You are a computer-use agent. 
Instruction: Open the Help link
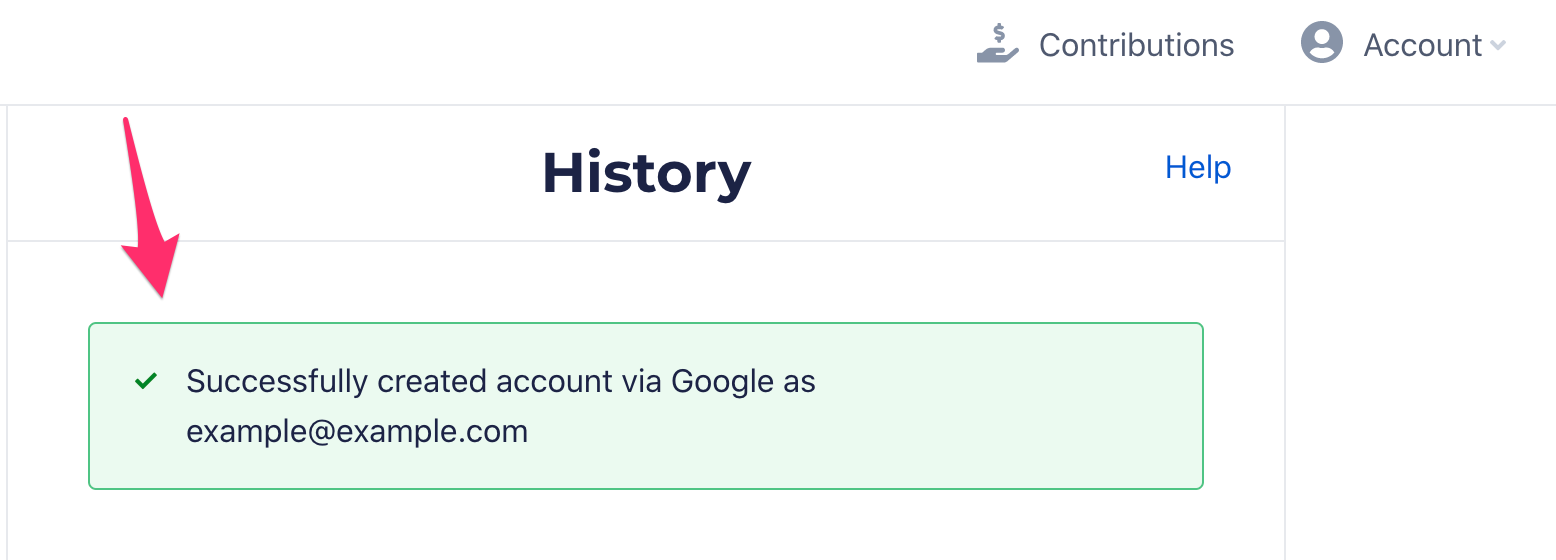(x=1197, y=167)
